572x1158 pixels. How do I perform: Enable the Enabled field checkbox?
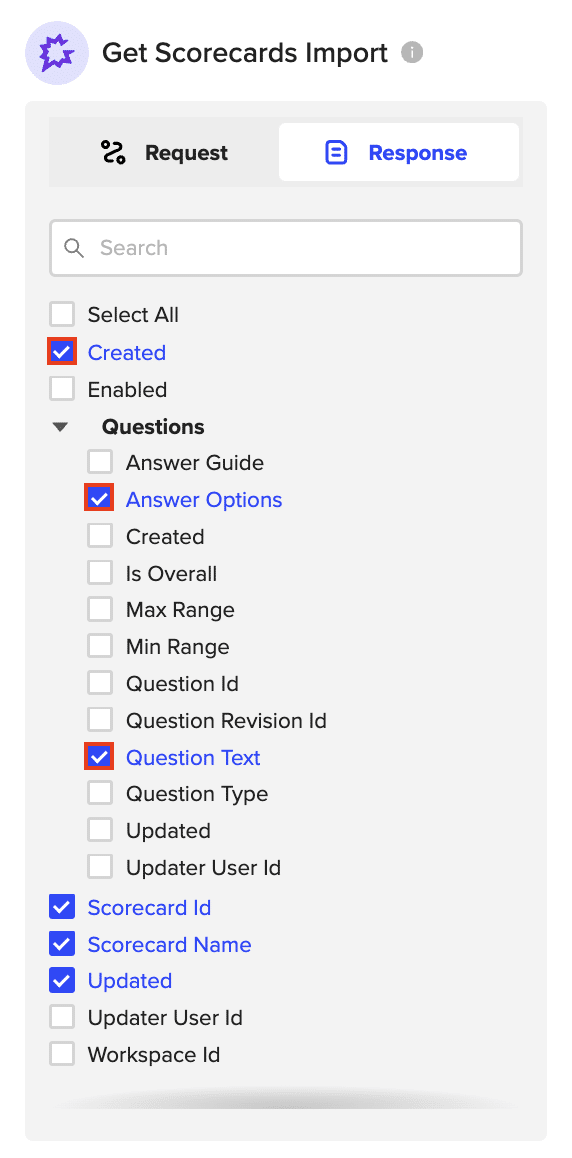[62, 389]
